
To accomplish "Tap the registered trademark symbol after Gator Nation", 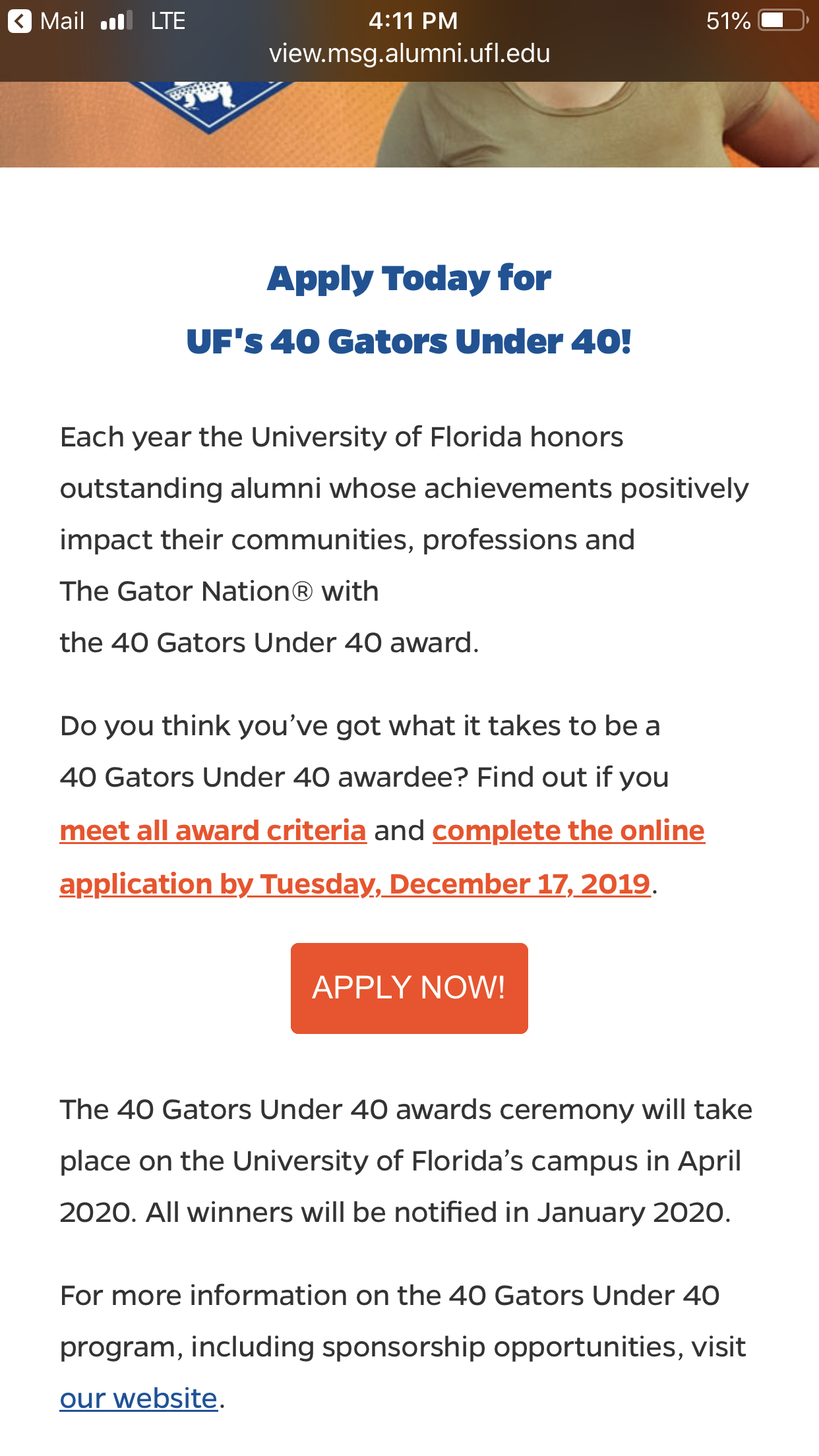I will point(301,591).
